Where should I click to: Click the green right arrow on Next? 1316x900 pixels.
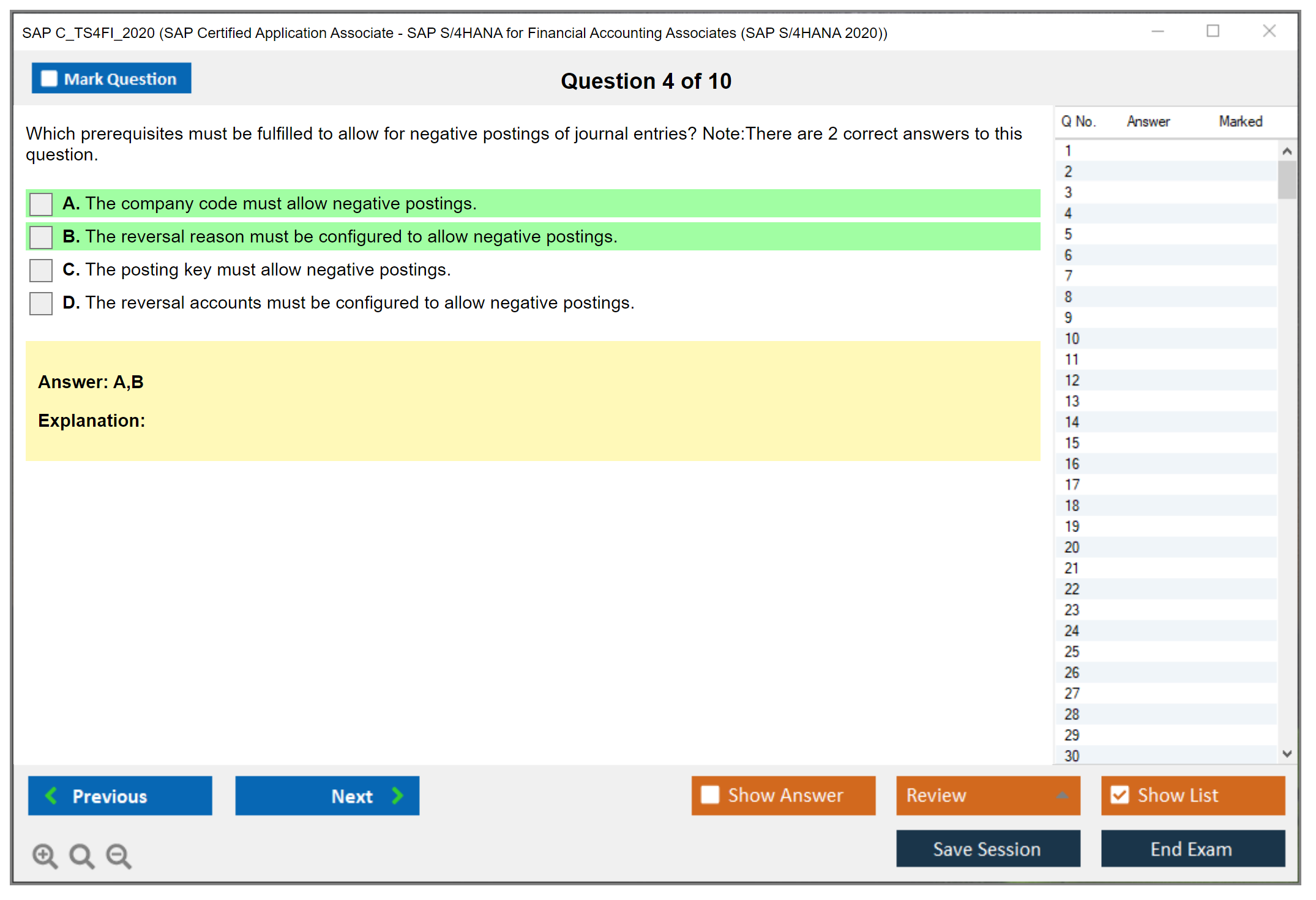(397, 795)
